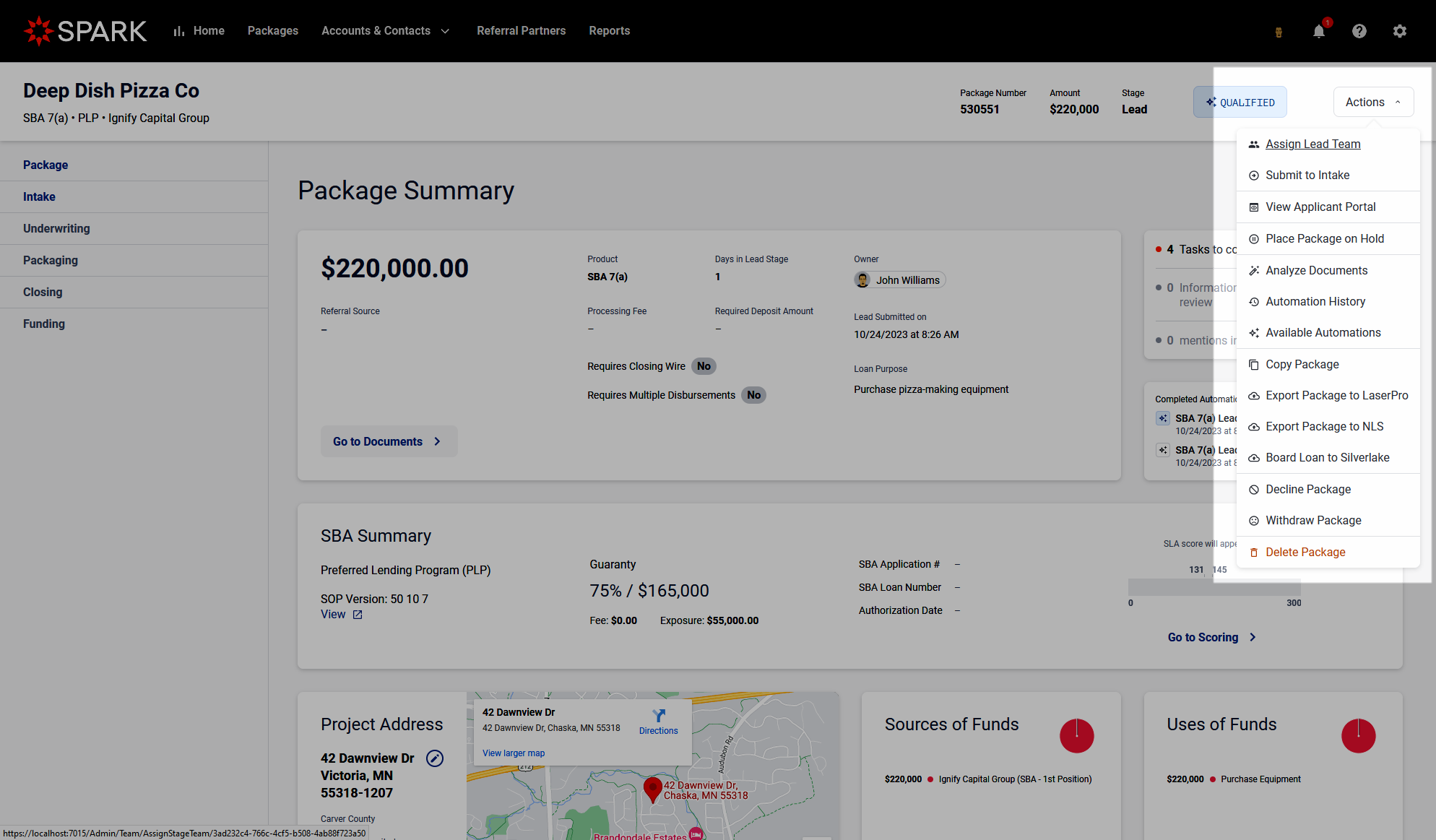
Task: Click 'Ignify Capital Group (SBA - 1st Position)' legend
Action: 1015,779
